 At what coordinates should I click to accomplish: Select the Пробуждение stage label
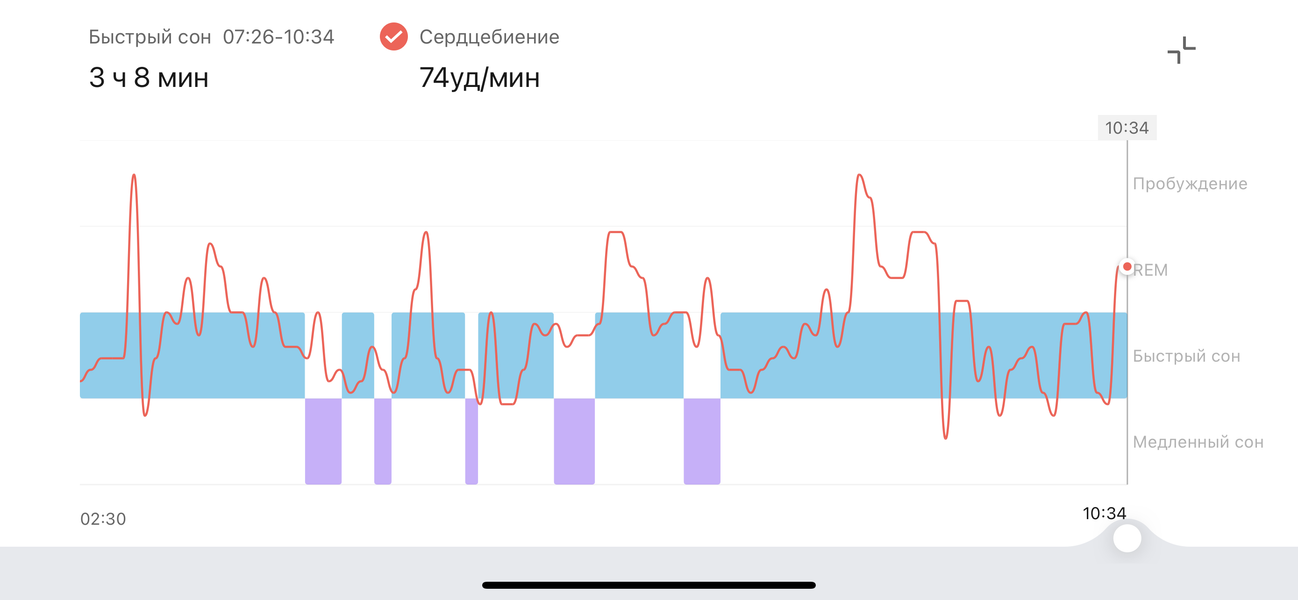point(1189,184)
